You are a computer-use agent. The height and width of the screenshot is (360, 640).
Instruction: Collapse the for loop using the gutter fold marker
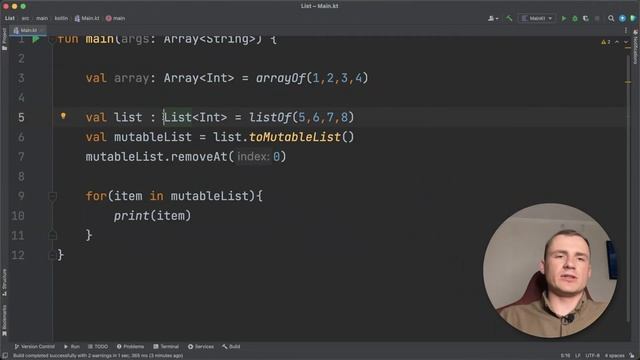(x=52, y=197)
